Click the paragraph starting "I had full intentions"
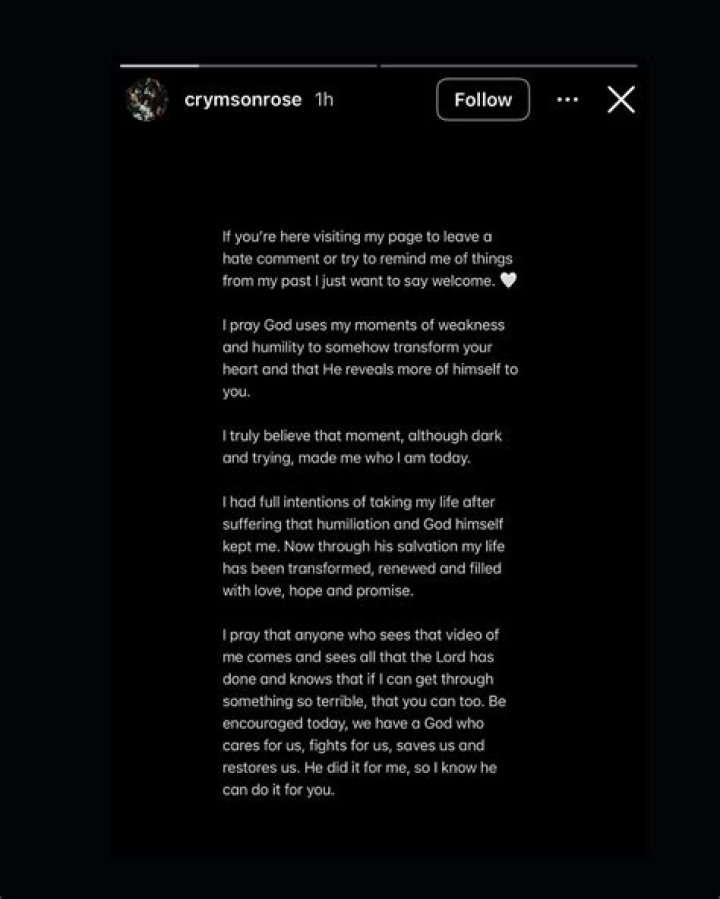Image resolution: width=720 pixels, height=899 pixels. [361, 546]
